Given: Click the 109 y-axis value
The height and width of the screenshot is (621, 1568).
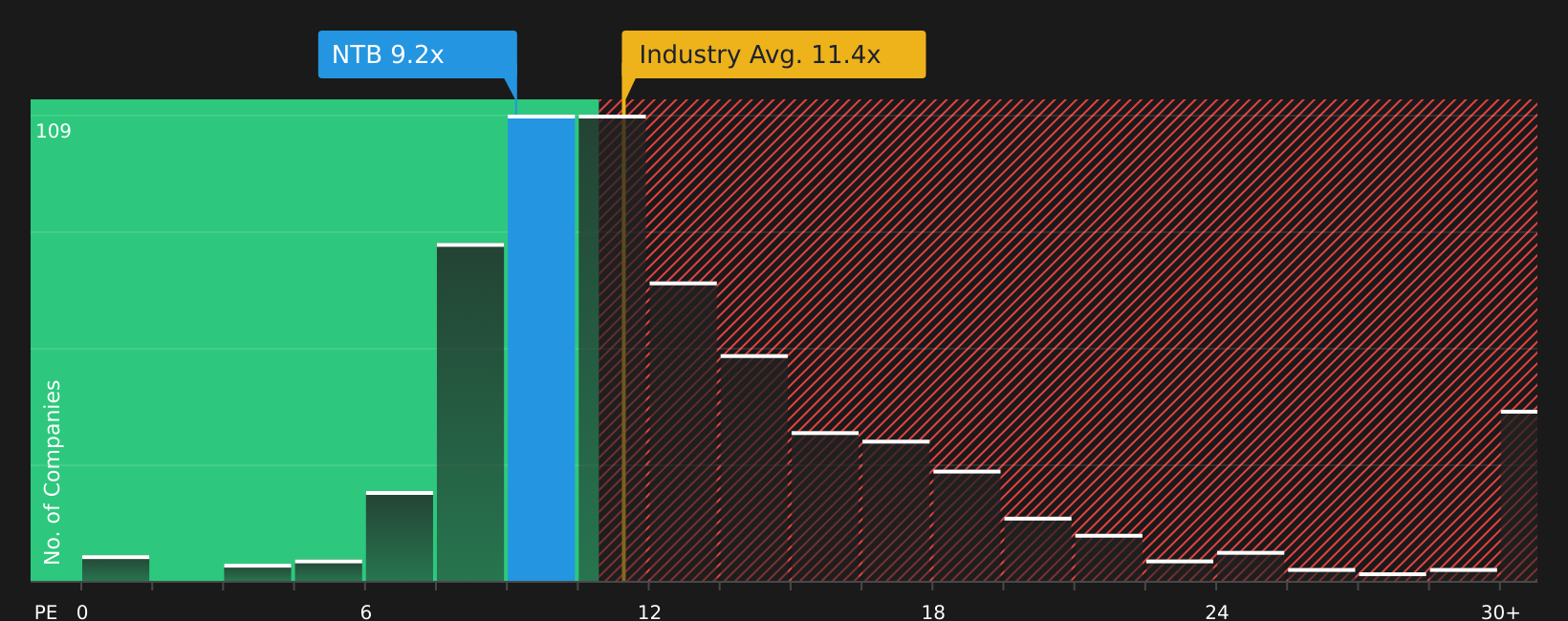Looking at the screenshot, I should [54, 132].
